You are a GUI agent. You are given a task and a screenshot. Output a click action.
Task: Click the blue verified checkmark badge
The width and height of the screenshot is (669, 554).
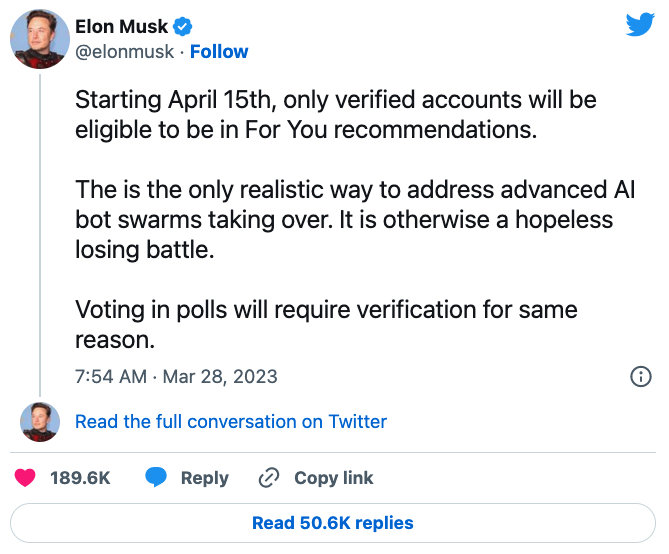pos(182,26)
